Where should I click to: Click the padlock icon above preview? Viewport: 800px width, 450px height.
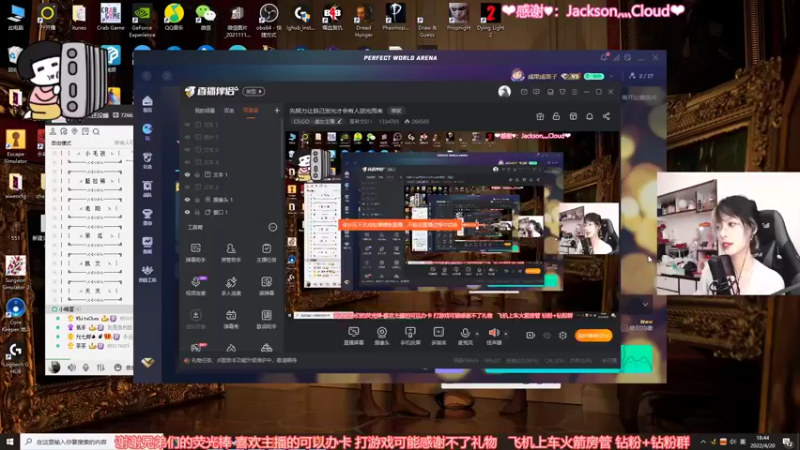(556, 116)
